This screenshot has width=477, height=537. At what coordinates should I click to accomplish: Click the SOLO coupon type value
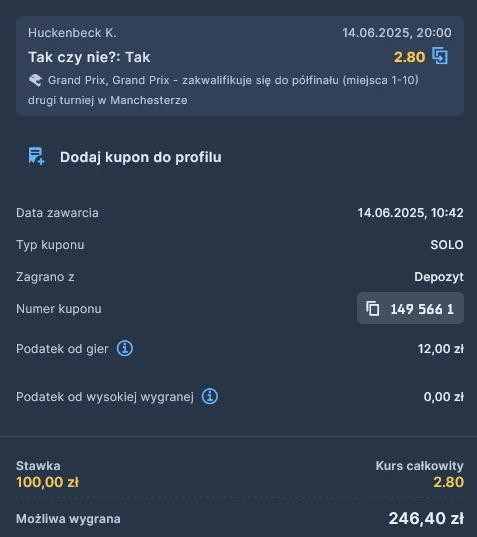click(x=447, y=245)
